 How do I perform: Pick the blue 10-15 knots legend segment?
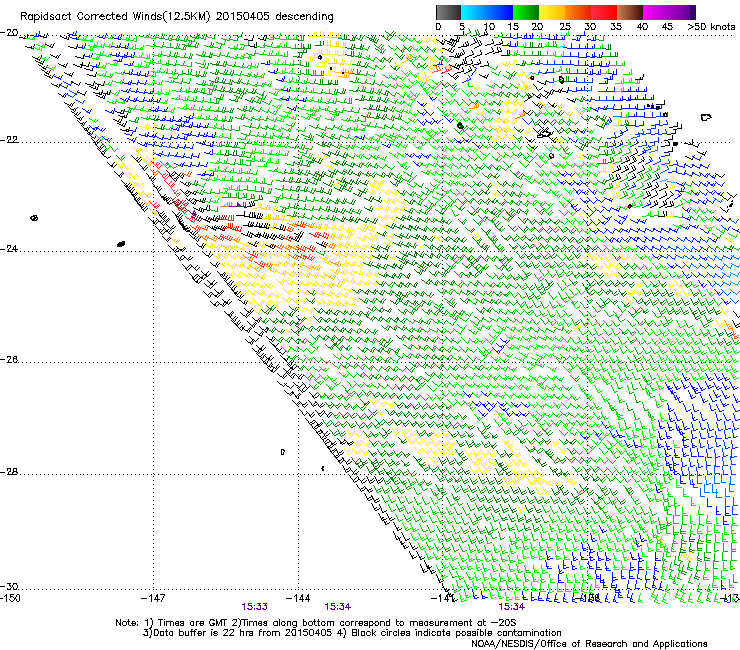(x=500, y=12)
